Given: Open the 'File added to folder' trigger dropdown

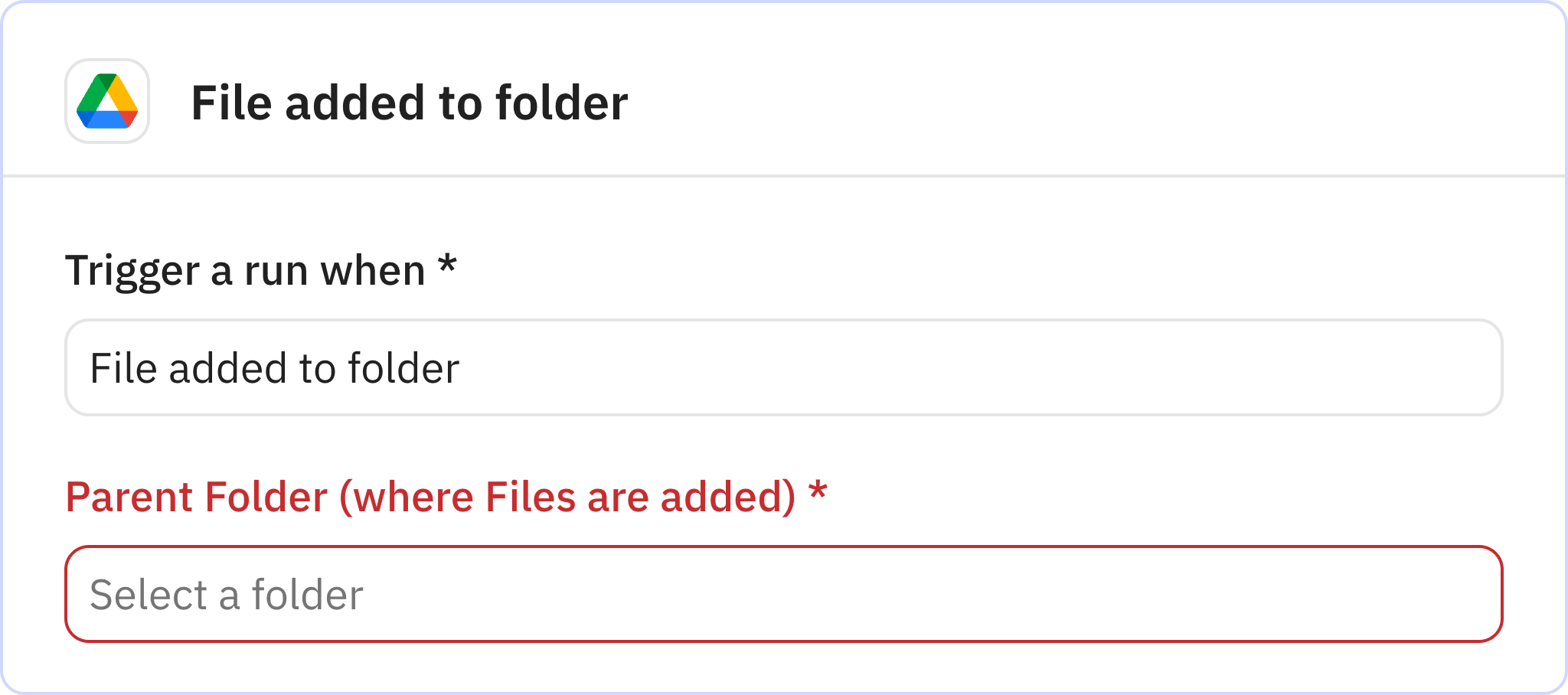Looking at the screenshot, I should 784,367.
